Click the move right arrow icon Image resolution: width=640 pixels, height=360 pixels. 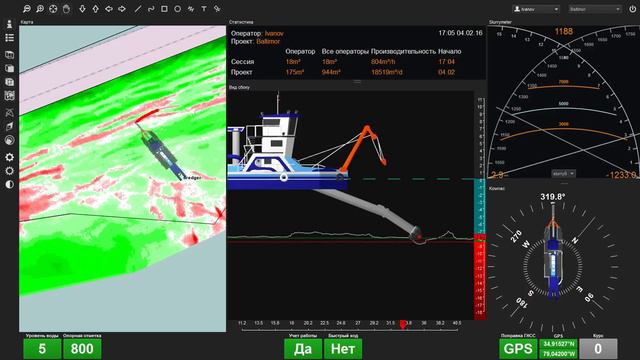pyautogui.click(x=122, y=9)
